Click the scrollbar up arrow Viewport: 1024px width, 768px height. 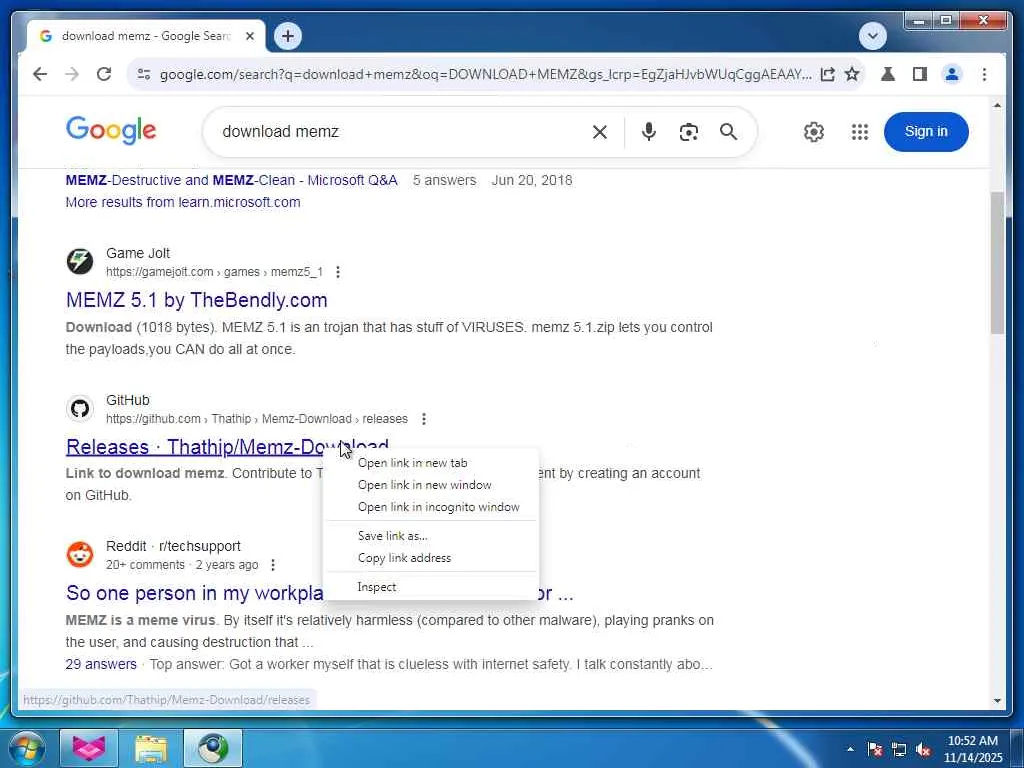[x=997, y=105]
